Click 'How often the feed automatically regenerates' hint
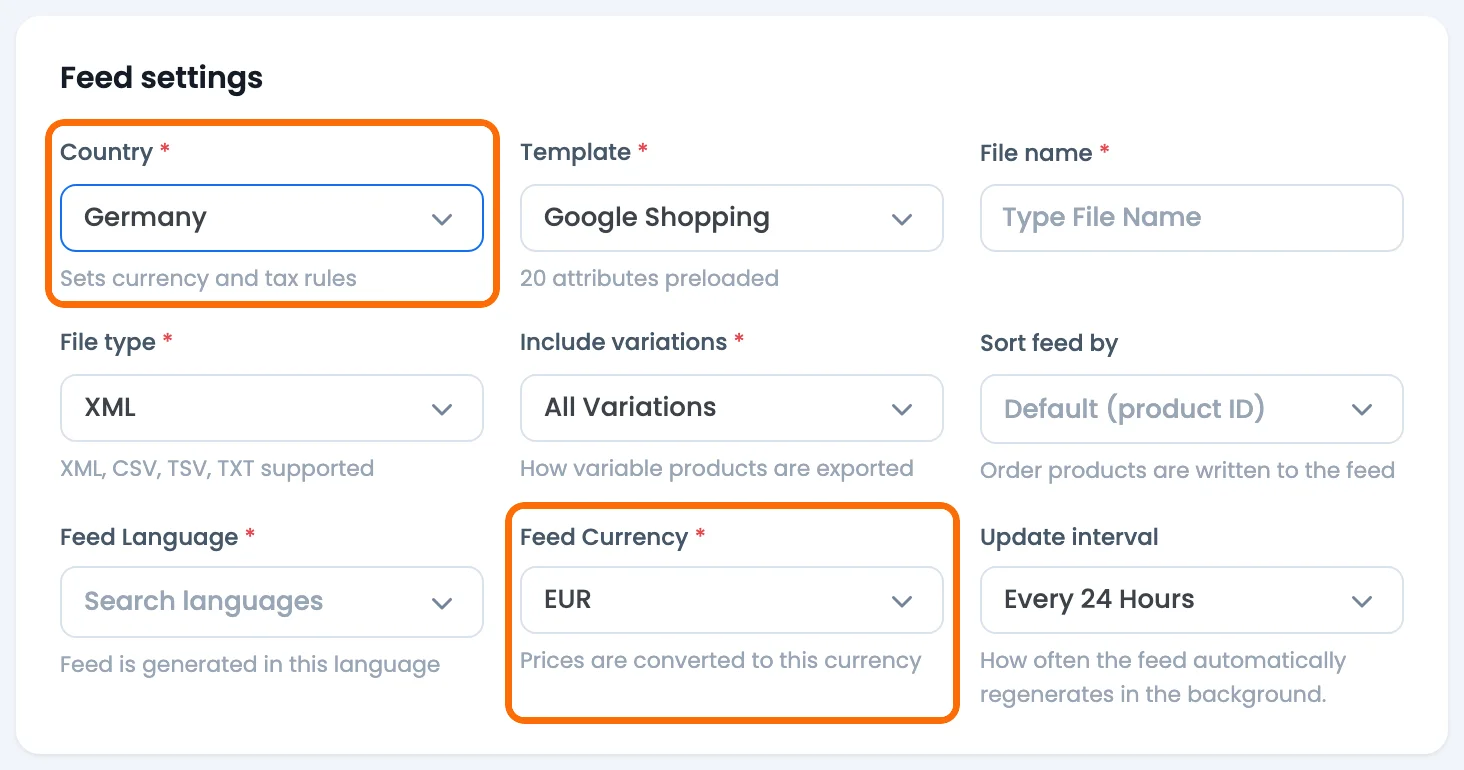 (1163, 677)
